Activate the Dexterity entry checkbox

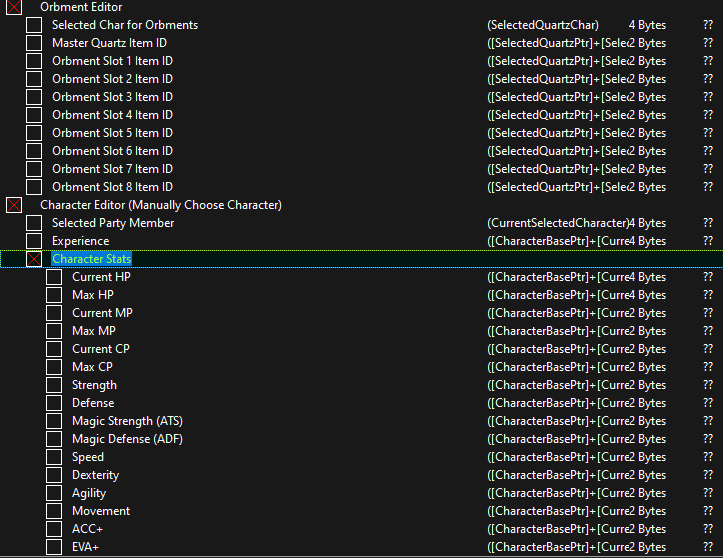pyautogui.click(x=54, y=475)
